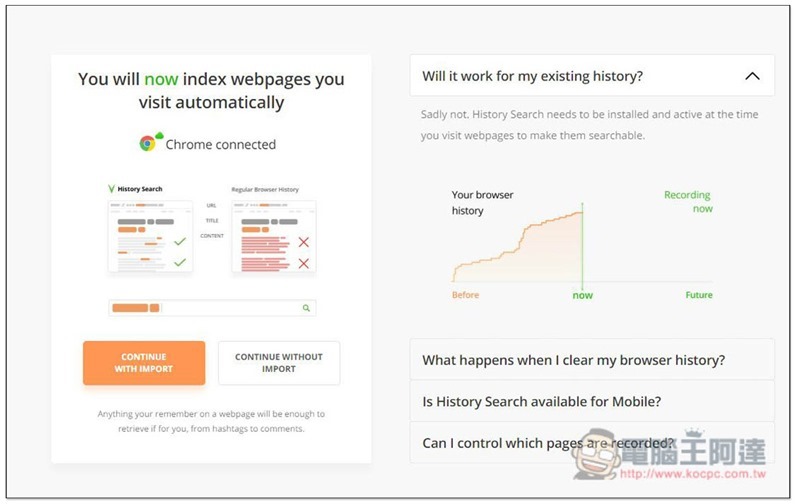Expand 'Can I control which pages are recorded?'
Image resolution: width=796 pixels, height=504 pixels.
[x=592, y=443]
